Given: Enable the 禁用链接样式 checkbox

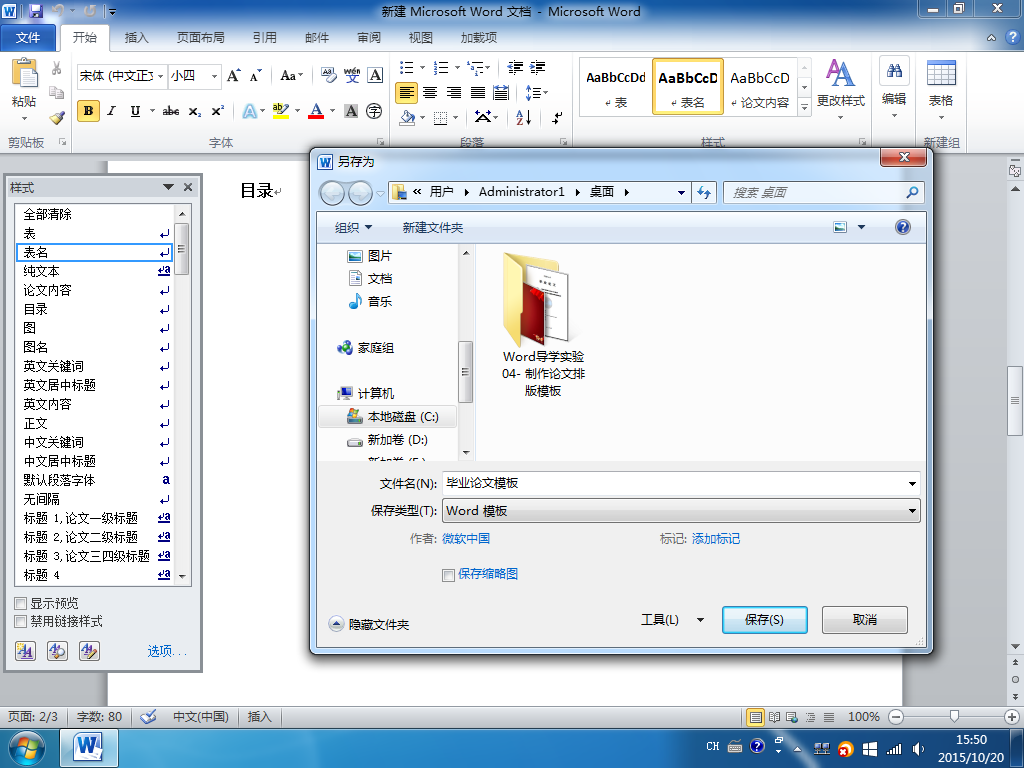Looking at the screenshot, I should [x=21, y=622].
